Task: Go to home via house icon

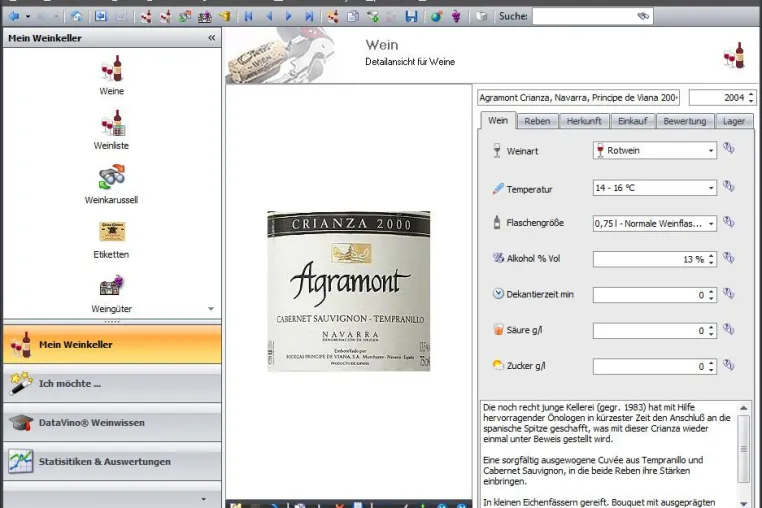Action: 76,17
